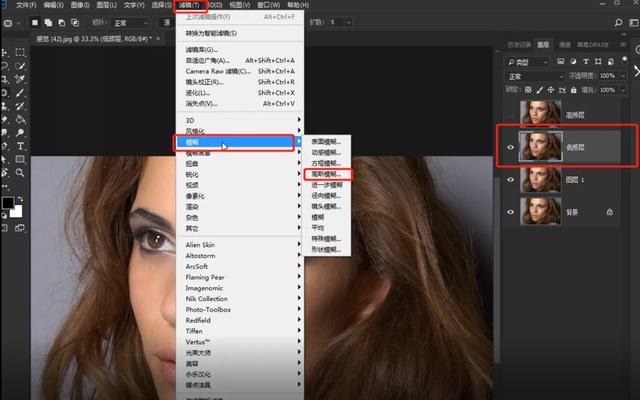Swap foreground and background colors

tap(20, 199)
